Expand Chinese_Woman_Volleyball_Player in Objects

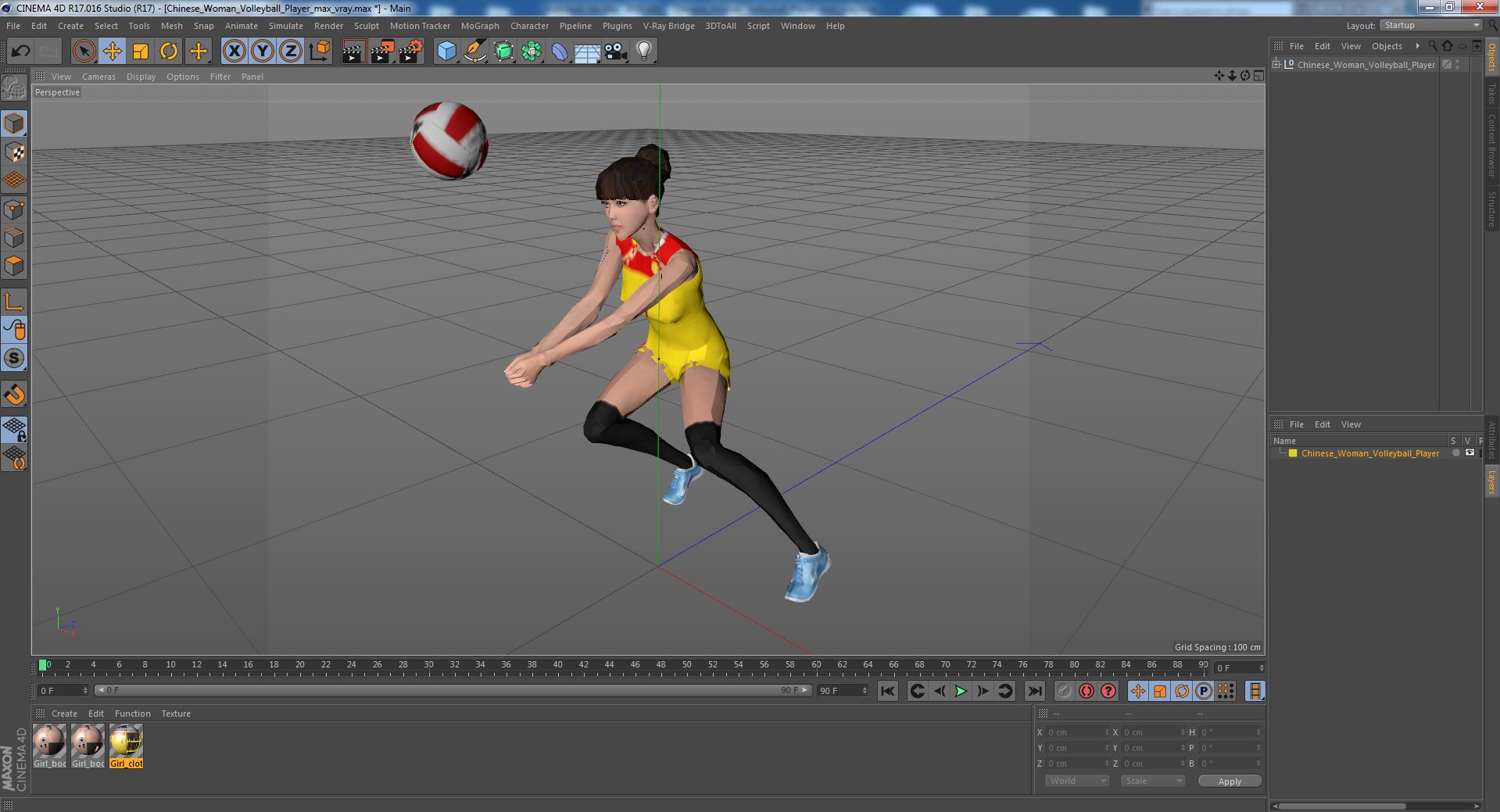pyautogui.click(x=1276, y=65)
